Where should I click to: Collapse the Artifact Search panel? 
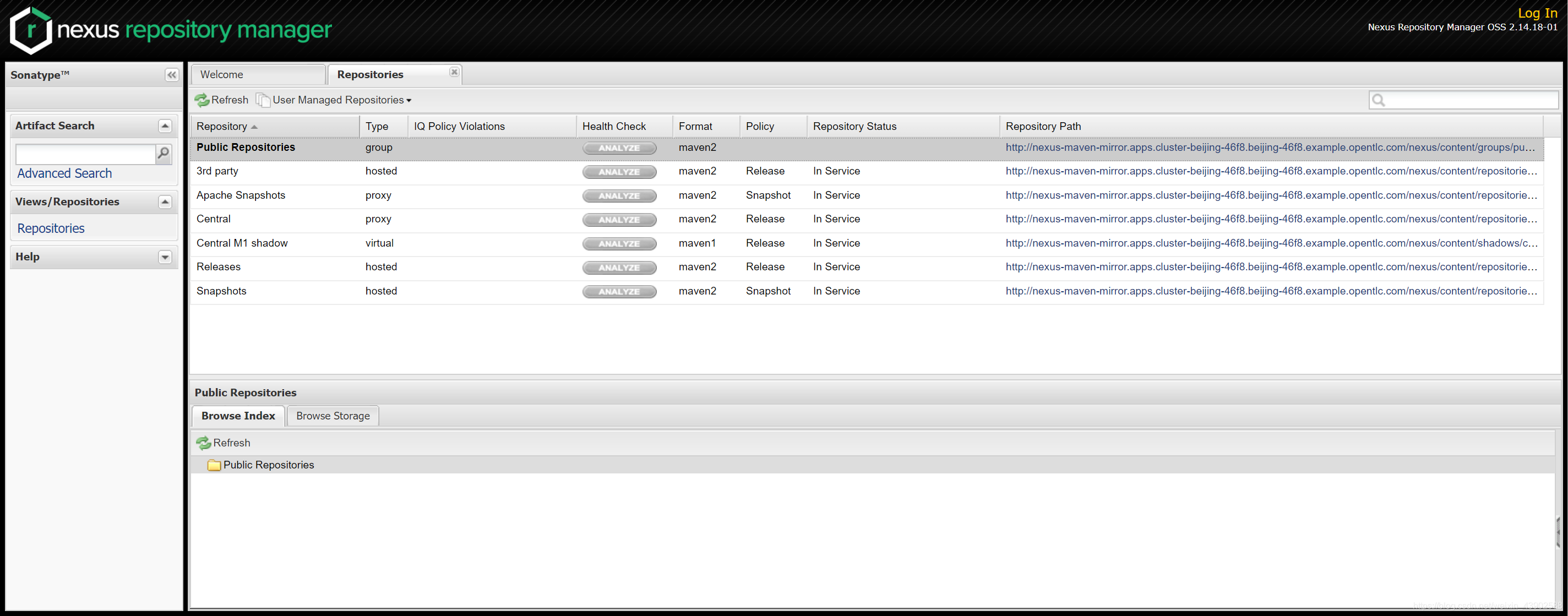165,126
